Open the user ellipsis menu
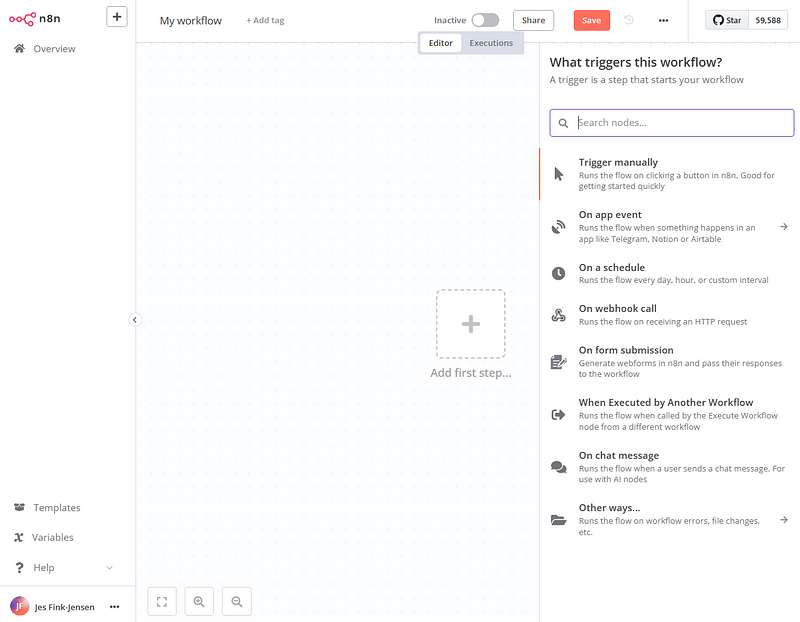The width and height of the screenshot is (800, 622). pos(114,607)
